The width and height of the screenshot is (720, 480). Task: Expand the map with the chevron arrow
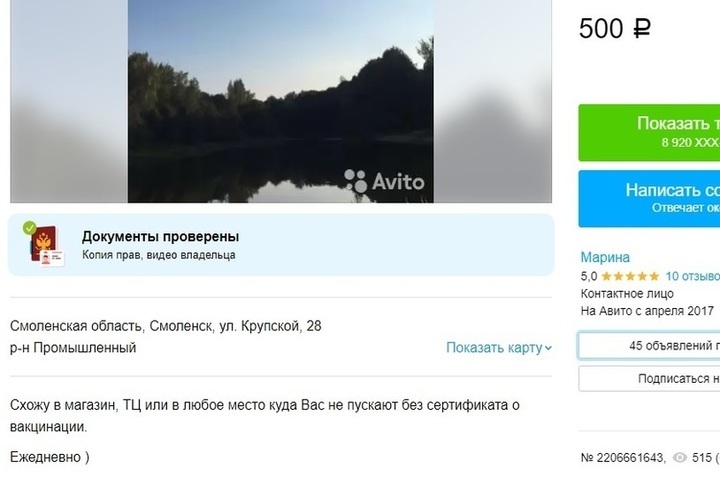[x=548, y=348]
